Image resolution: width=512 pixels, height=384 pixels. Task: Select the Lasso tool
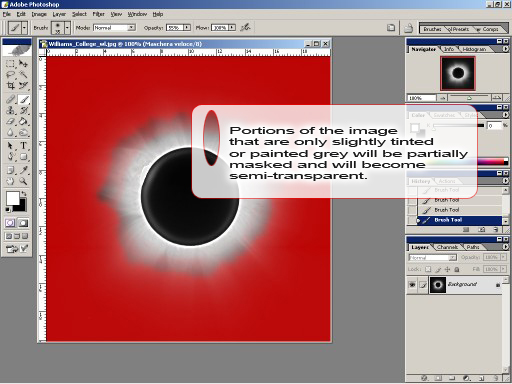(10, 75)
